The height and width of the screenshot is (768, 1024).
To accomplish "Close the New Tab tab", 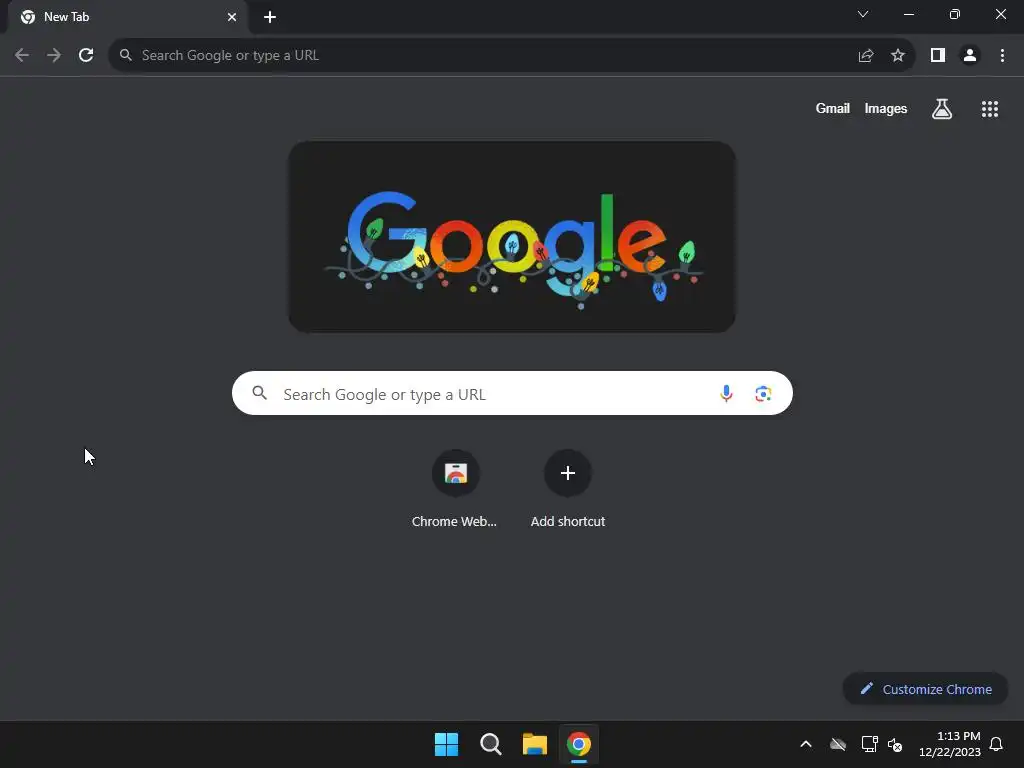I will (x=232, y=17).
